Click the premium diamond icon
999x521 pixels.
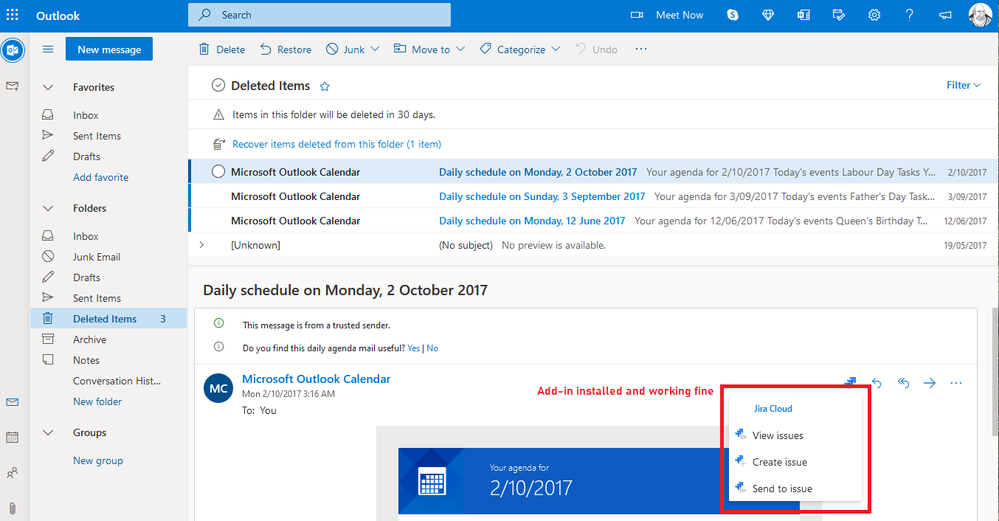coord(768,15)
